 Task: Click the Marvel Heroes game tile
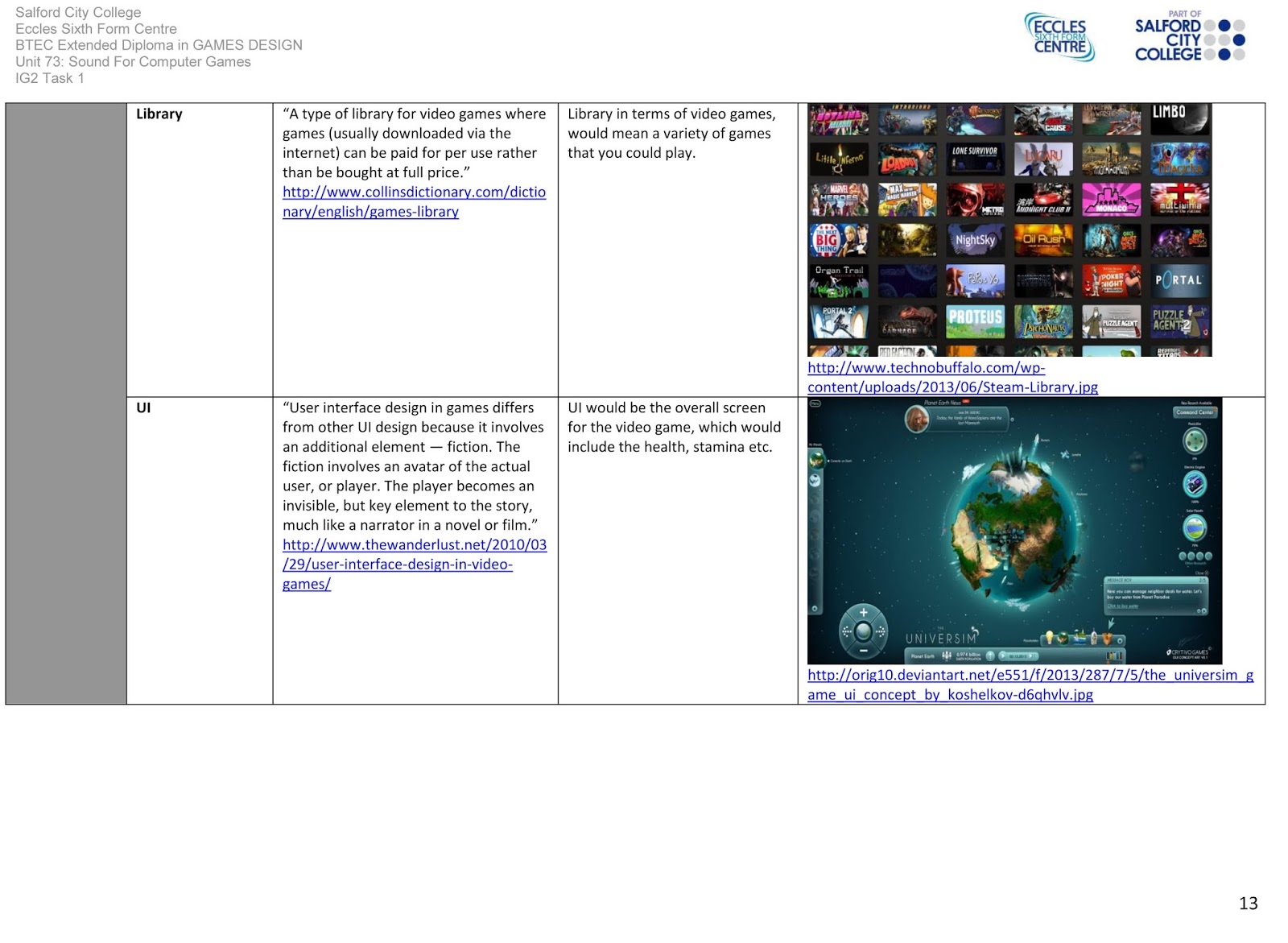point(839,200)
